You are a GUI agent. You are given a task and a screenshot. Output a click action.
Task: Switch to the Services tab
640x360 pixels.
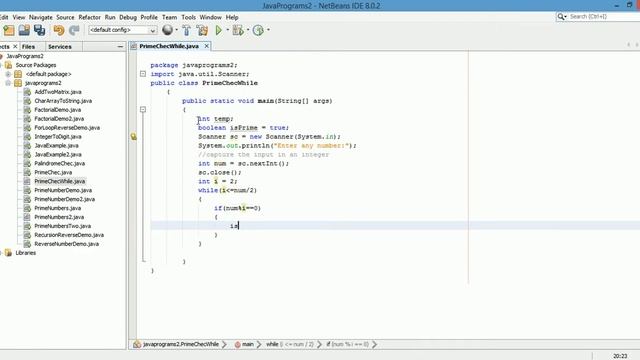click(x=60, y=47)
